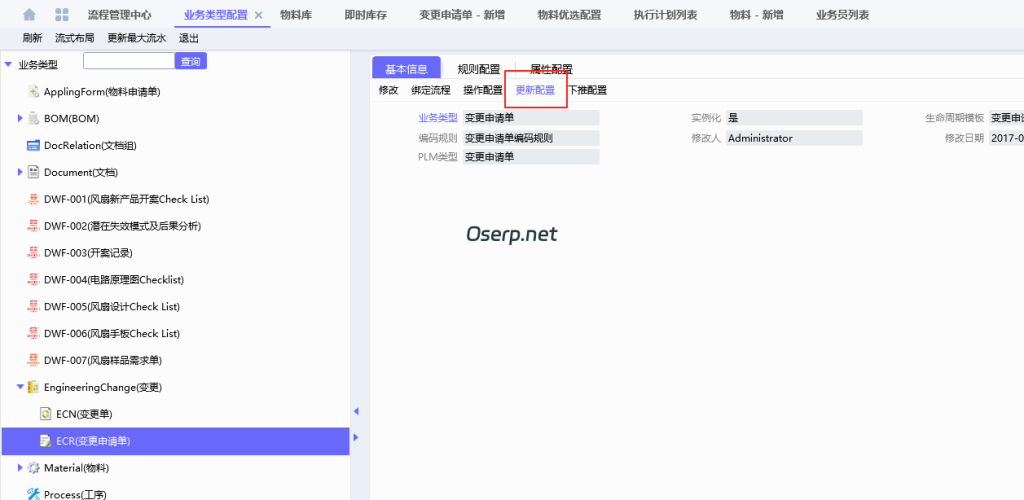Click the ApplingForm tree item icon
The width and height of the screenshot is (1024, 500).
click(33, 92)
